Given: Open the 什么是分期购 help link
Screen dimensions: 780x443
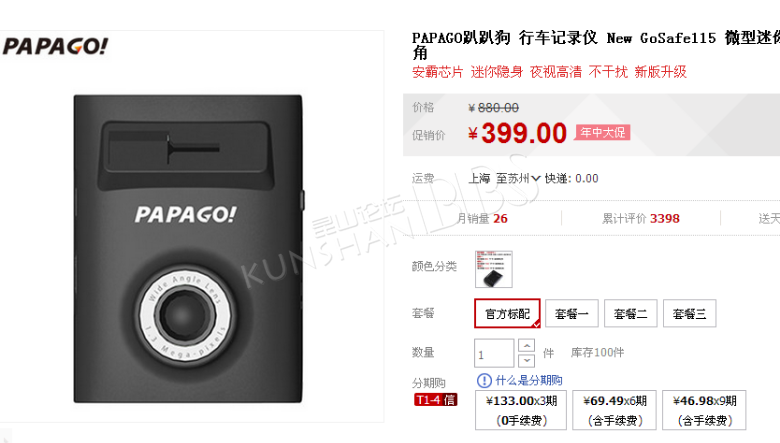Looking at the screenshot, I should (x=529, y=381).
